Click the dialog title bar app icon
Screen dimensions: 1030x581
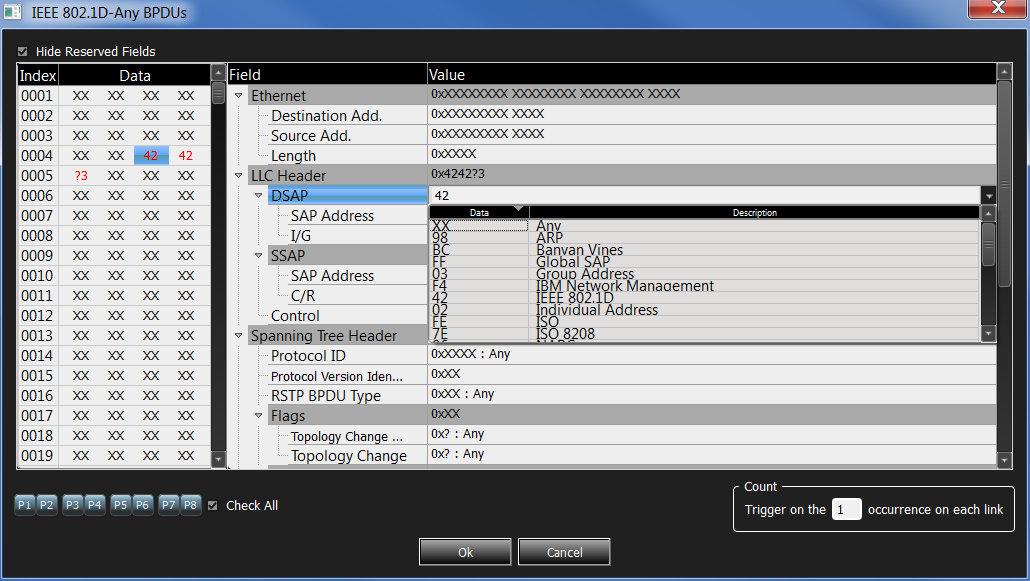pyautogui.click(x=12, y=12)
